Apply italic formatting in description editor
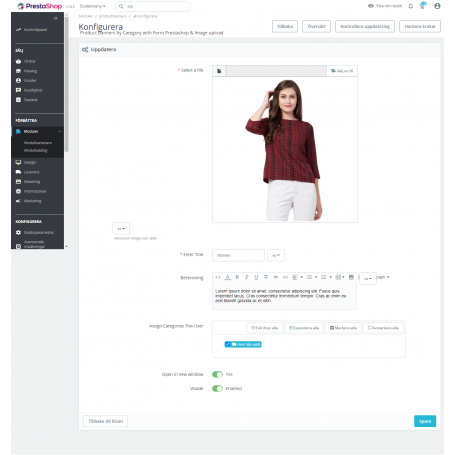 247,277
